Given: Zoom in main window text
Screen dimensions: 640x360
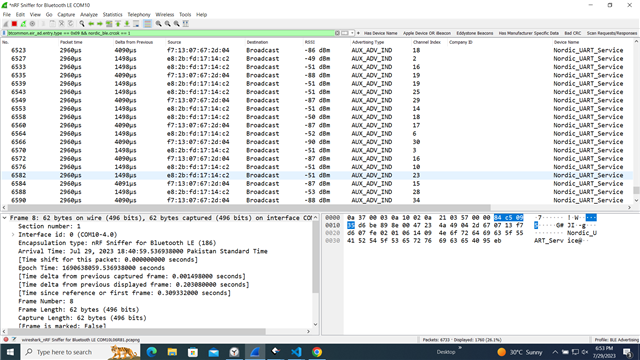Looking at the screenshot, I should click(x=158, y=24).
